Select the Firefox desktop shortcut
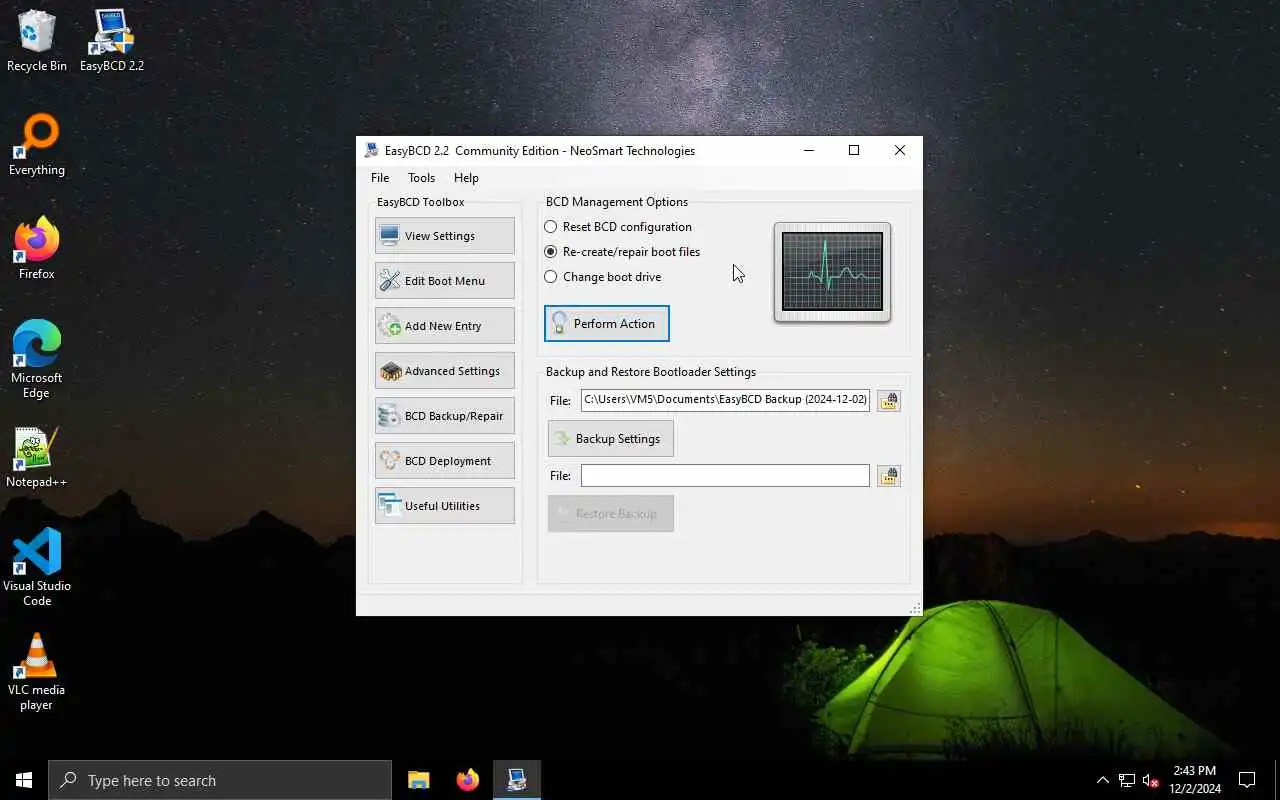The width and height of the screenshot is (1280, 800). pyautogui.click(x=37, y=248)
